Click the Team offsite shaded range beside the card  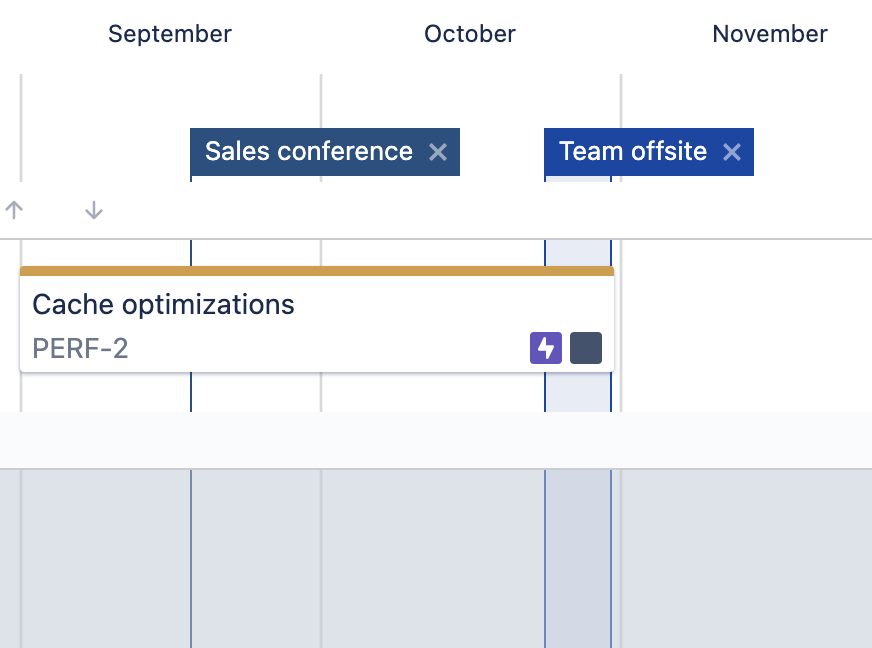578,392
